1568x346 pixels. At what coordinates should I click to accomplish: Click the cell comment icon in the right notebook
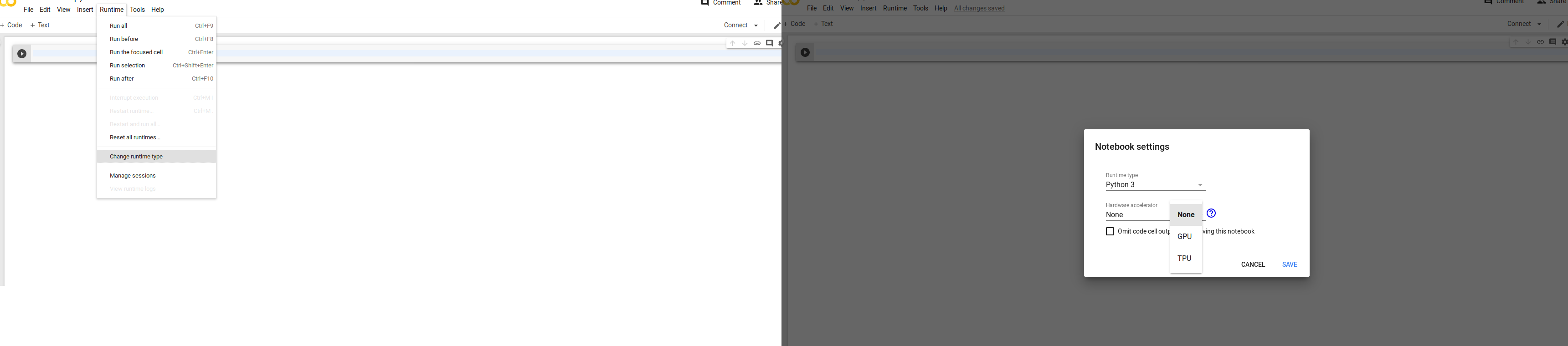[x=1553, y=42]
